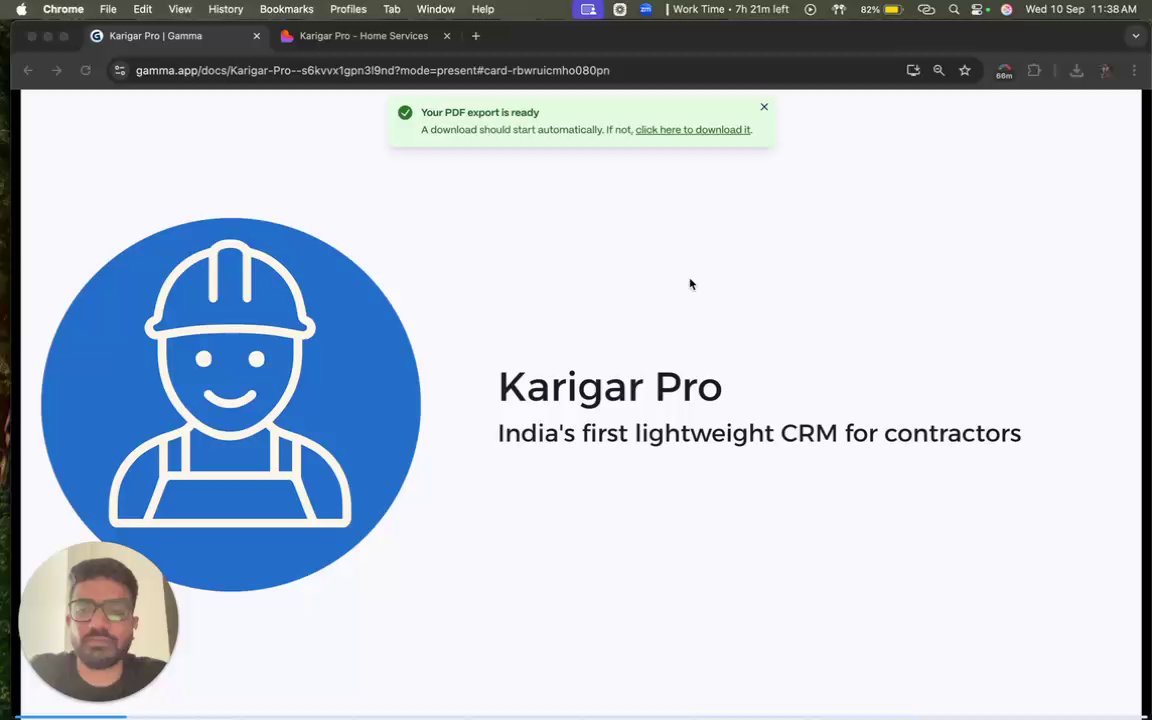Expand the tab search dropdown arrow
The width and height of the screenshot is (1152, 720).
tap(1135, 36)
